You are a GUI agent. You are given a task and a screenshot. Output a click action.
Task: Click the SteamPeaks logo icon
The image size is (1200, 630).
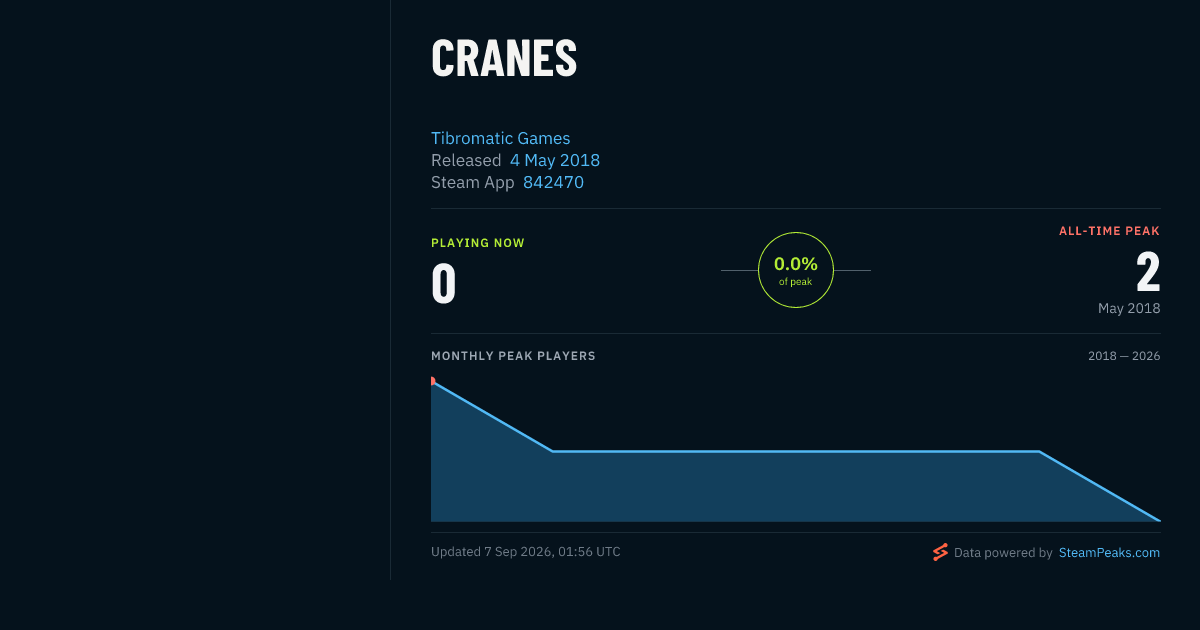click(x=940, y=552)
